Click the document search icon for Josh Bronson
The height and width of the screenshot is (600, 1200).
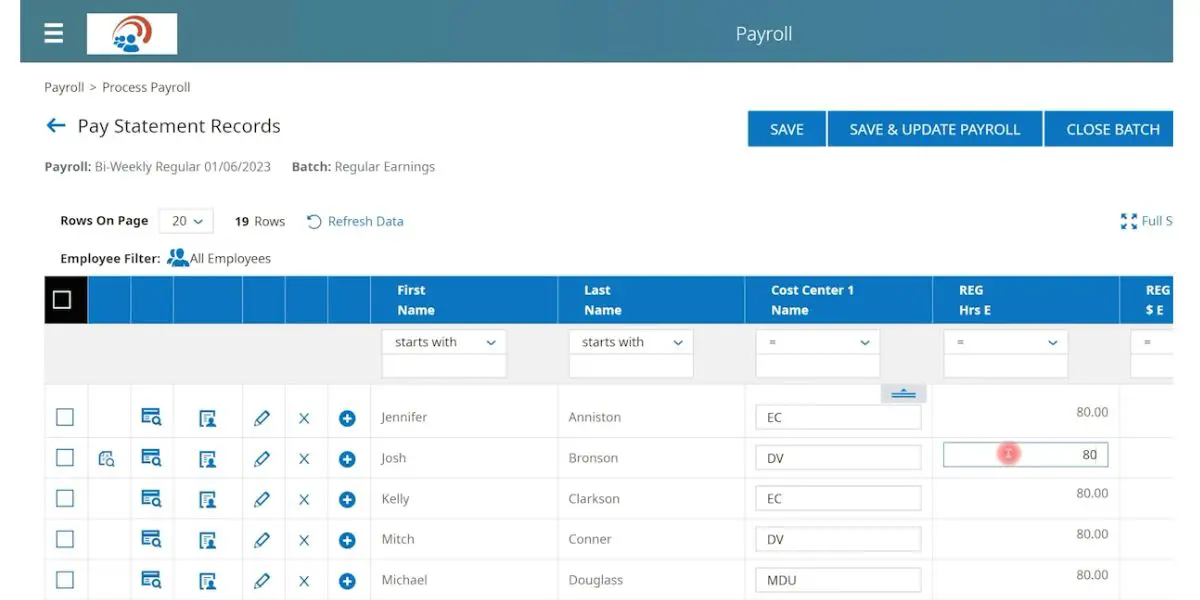(107, 459)
